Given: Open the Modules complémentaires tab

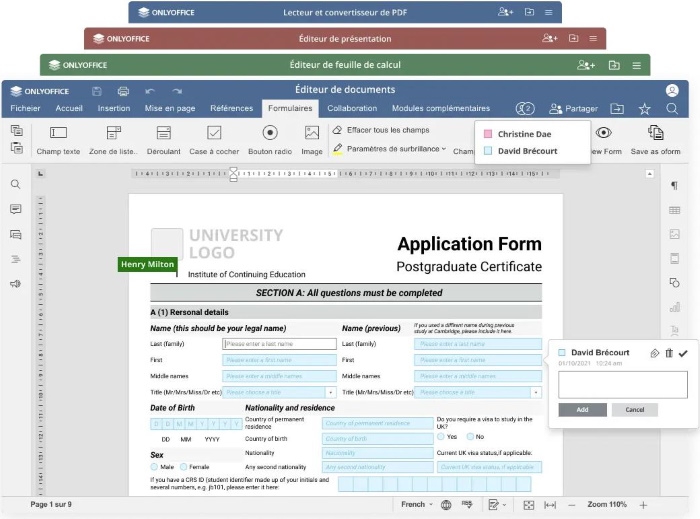Looking at the screenshot, I should (441, 108).
